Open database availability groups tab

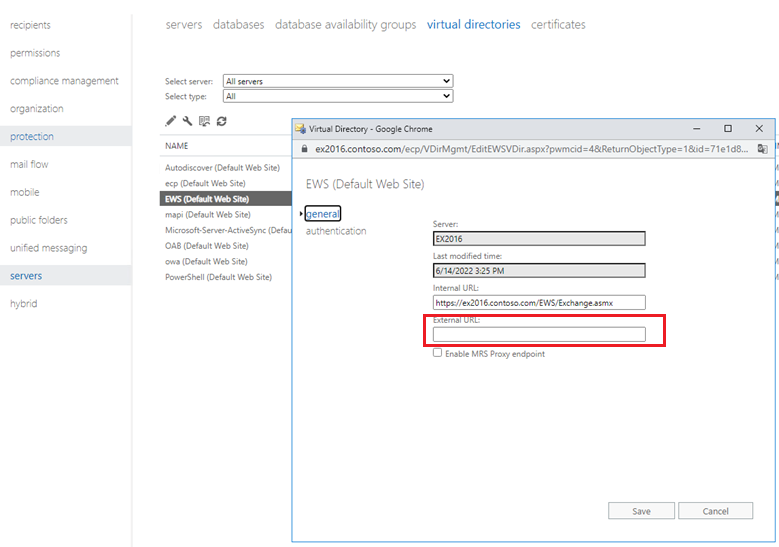(346, 24)
